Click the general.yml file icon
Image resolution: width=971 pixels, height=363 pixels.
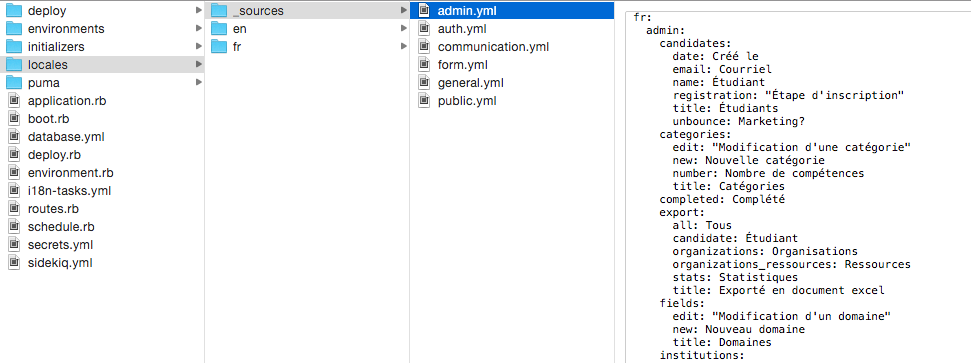(424, 82)
